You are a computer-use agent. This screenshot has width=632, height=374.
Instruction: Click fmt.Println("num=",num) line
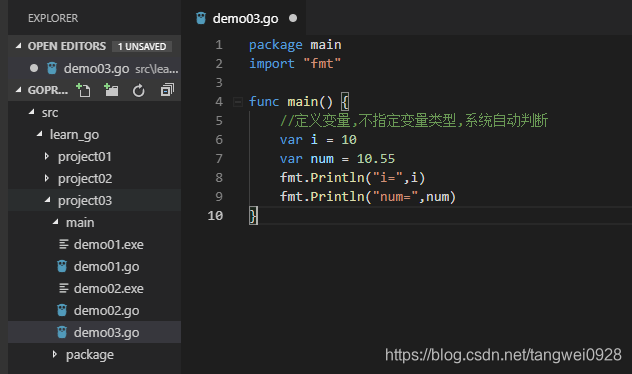pyautogui.click(x=368, y=197)
